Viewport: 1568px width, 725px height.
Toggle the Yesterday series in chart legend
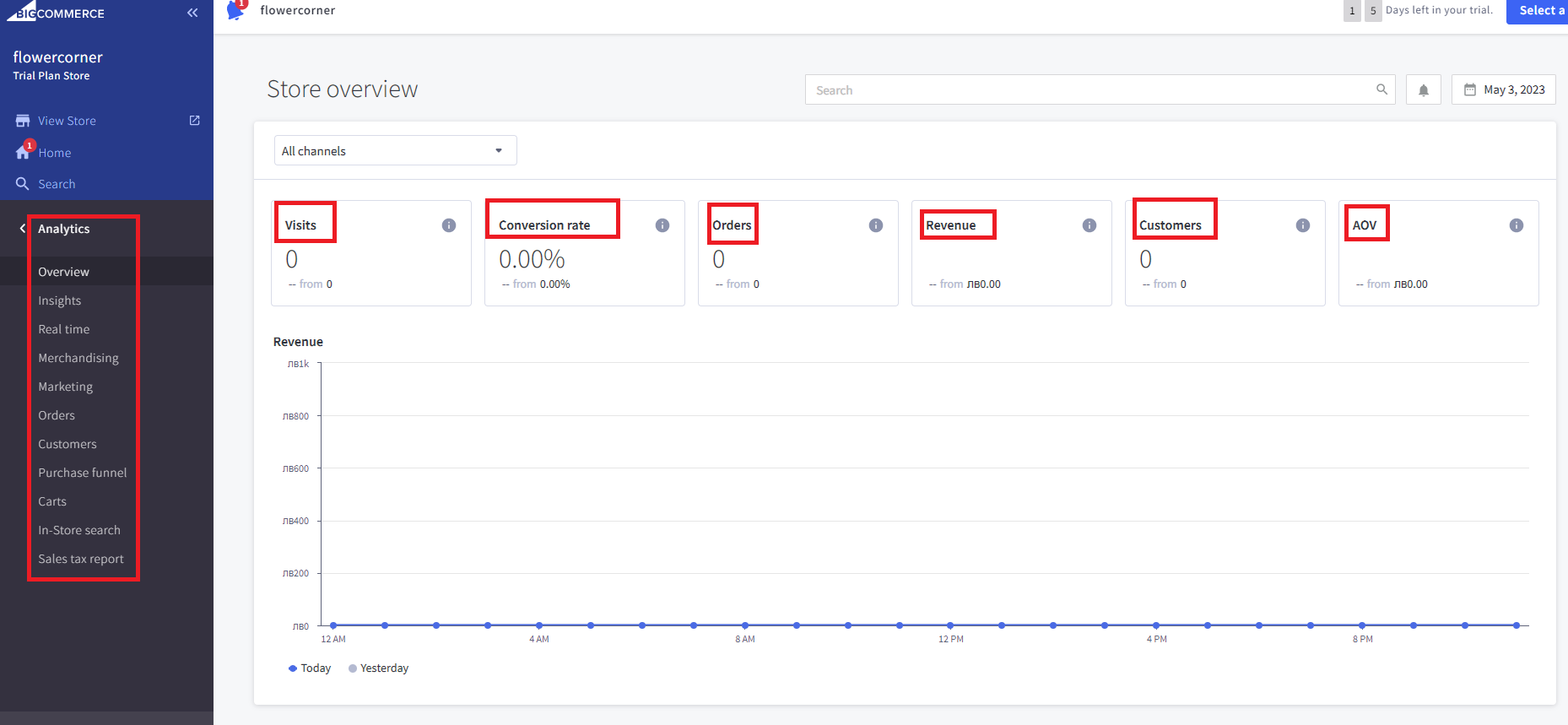click(x=378, y=668)
